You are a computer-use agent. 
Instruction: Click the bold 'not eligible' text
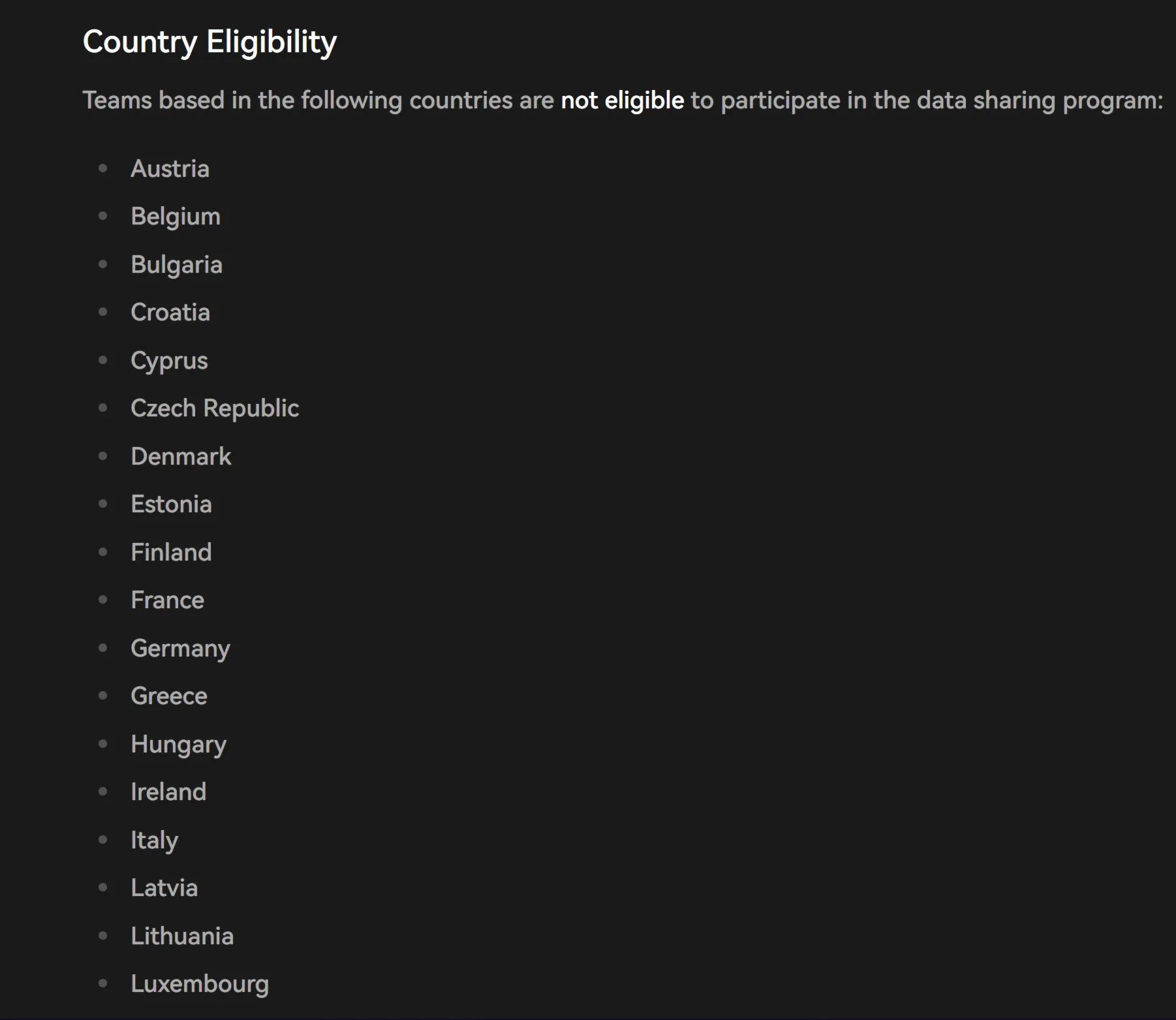(x=623, y=100)
